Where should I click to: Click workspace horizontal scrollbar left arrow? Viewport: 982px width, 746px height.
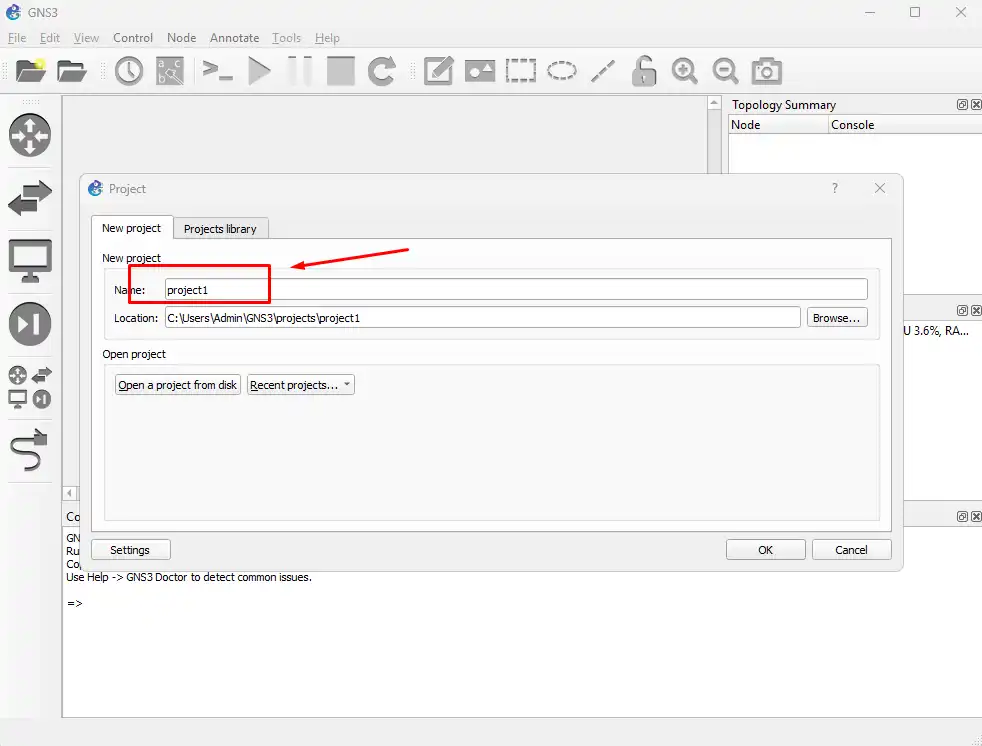(70, 494)
